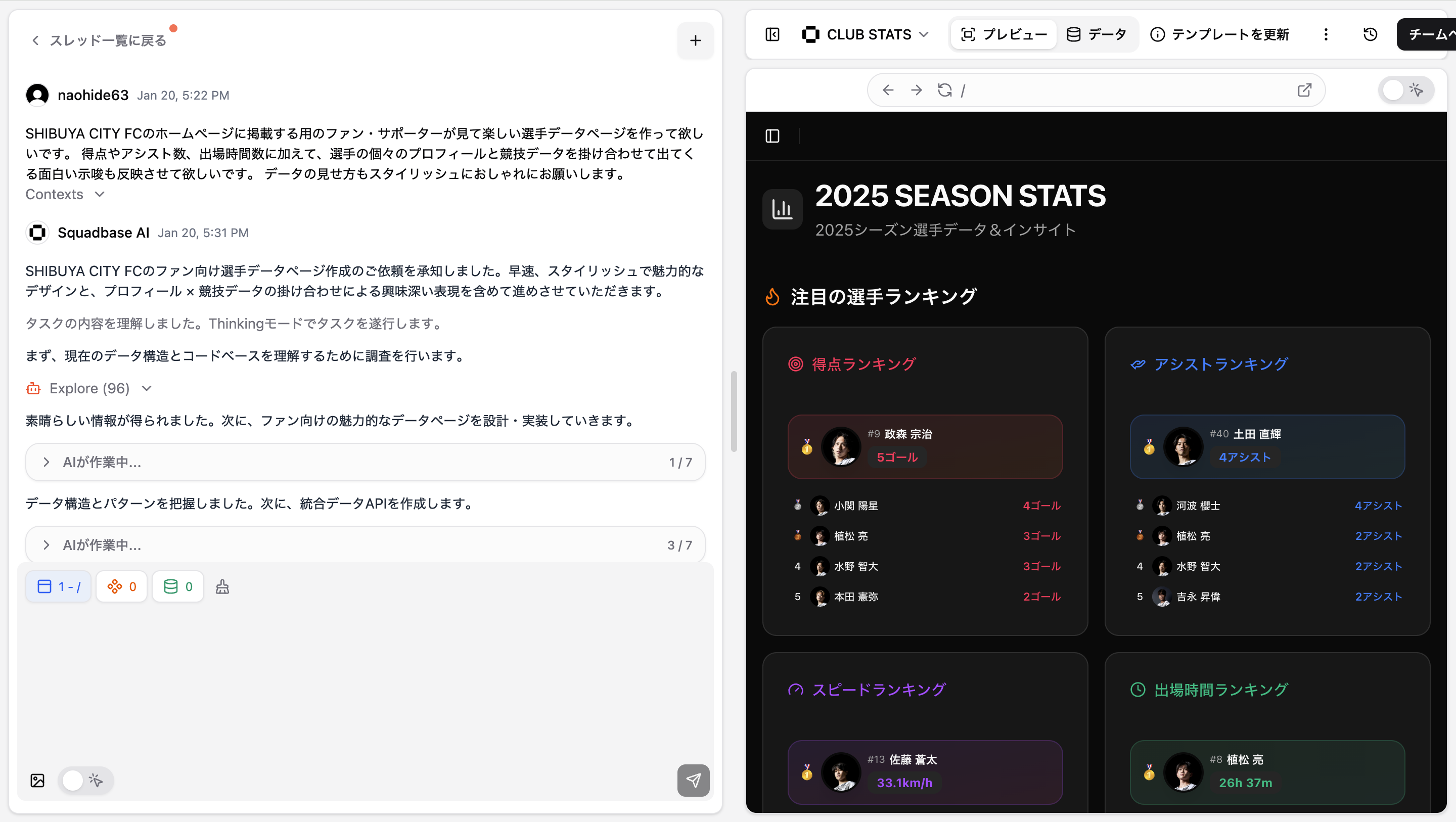Viewport: 1456px width, 822px height.
Task: Reload the preview page with the refresh icon
Action: 944,90
